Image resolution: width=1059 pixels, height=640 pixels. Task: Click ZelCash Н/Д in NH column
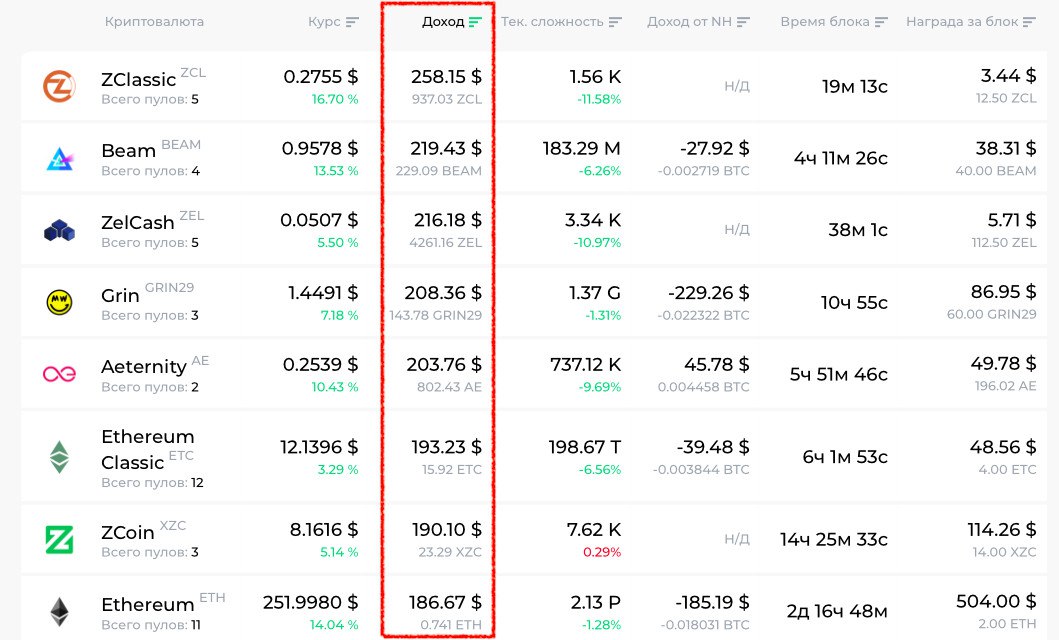[x=737, y=230]
